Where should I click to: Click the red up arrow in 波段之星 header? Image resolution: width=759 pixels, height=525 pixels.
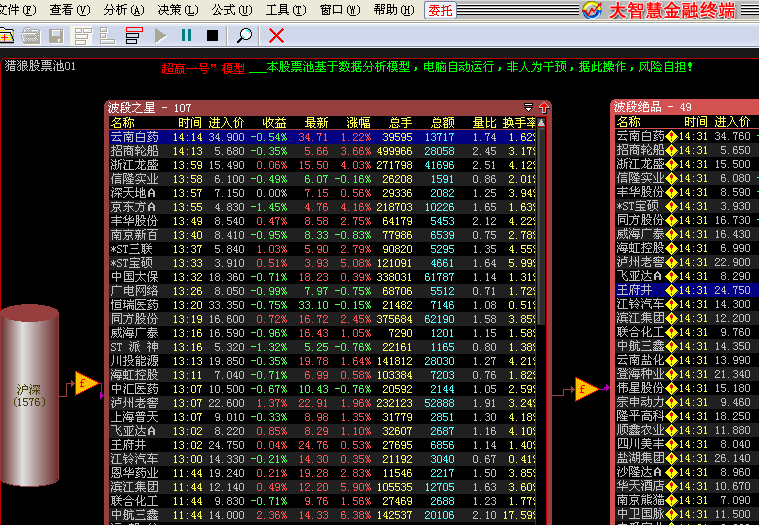tap(544, 107)
